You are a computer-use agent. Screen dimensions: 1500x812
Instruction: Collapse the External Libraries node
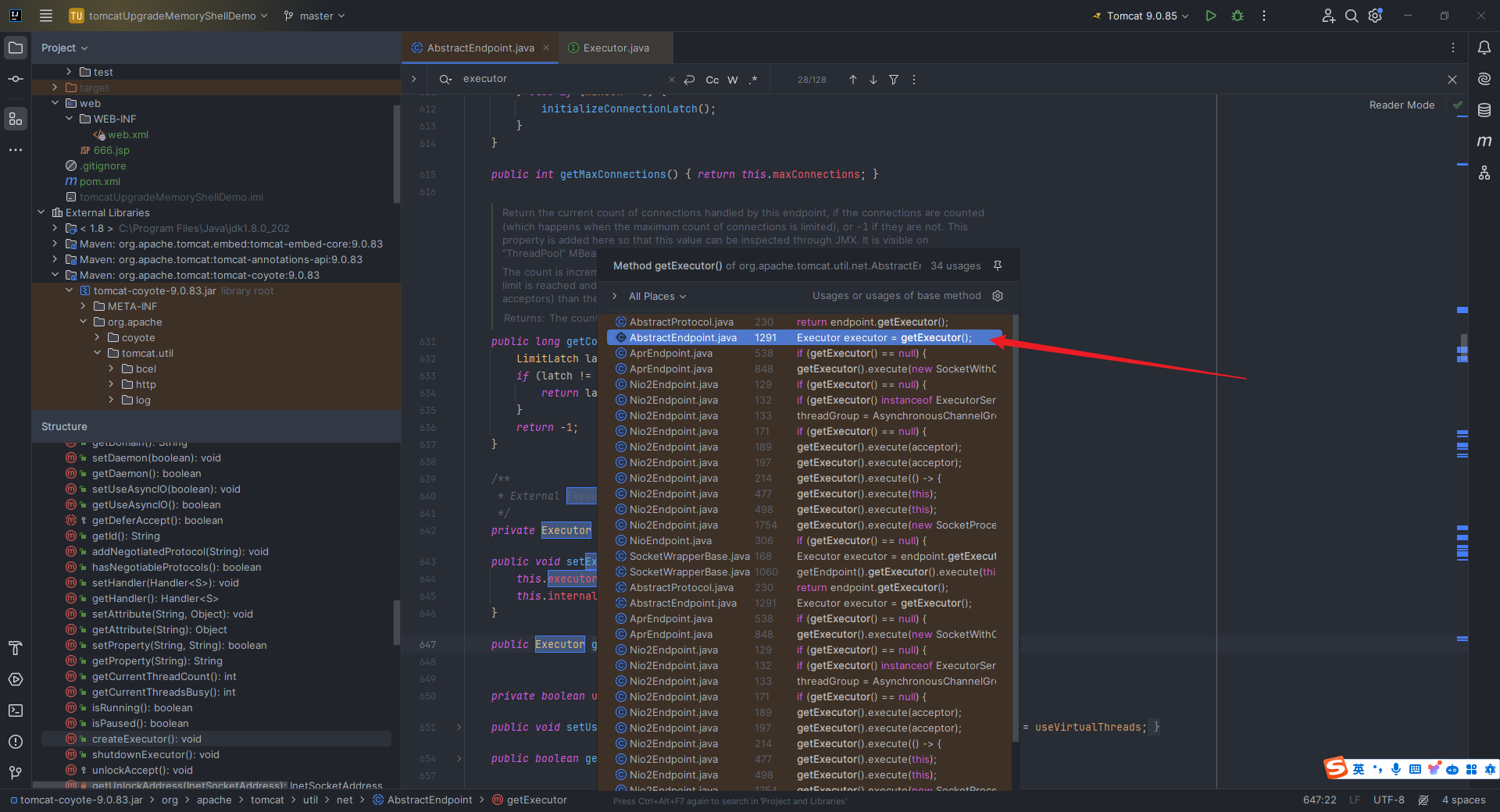point(41,212)
